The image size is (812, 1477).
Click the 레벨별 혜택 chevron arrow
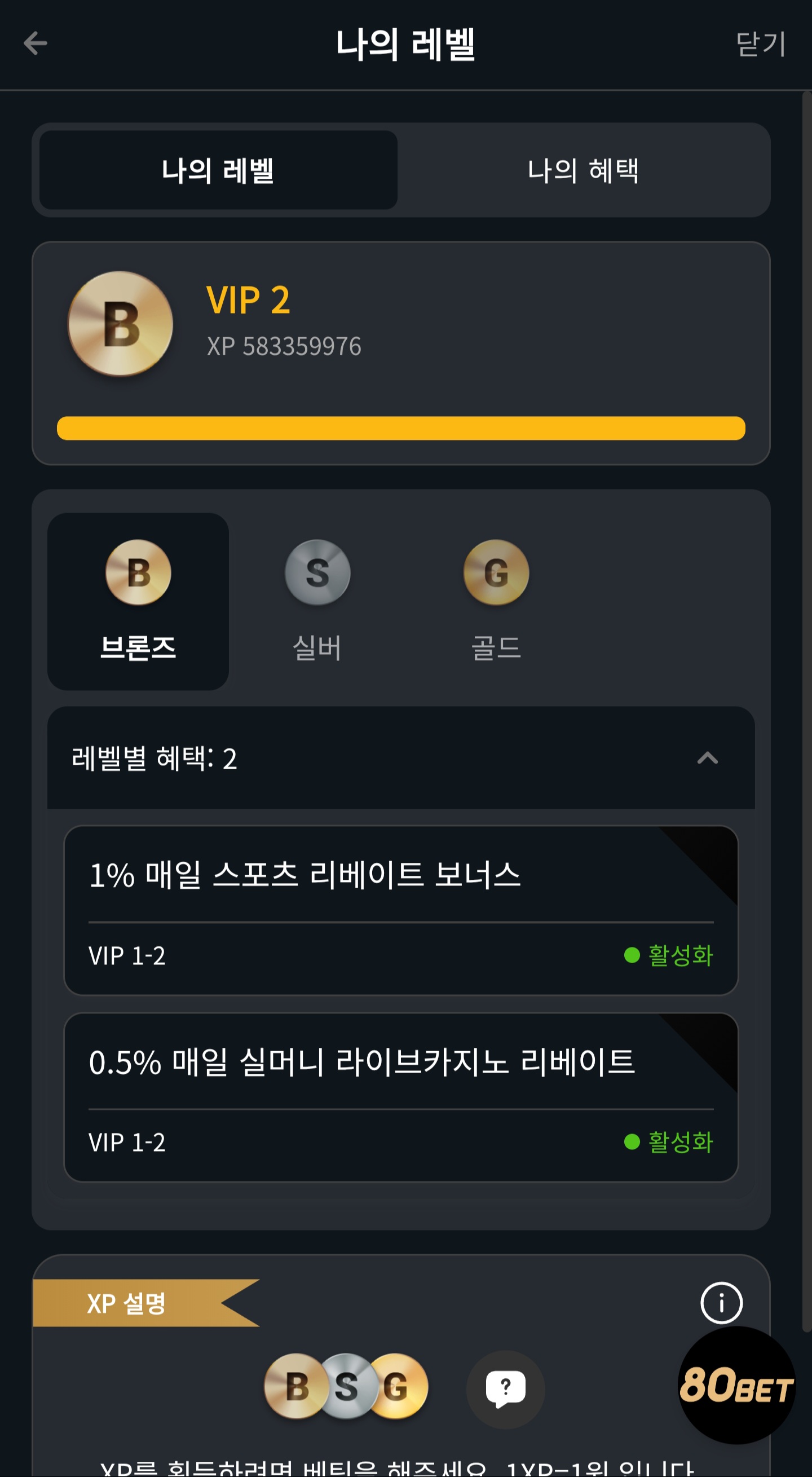point(707,758)
